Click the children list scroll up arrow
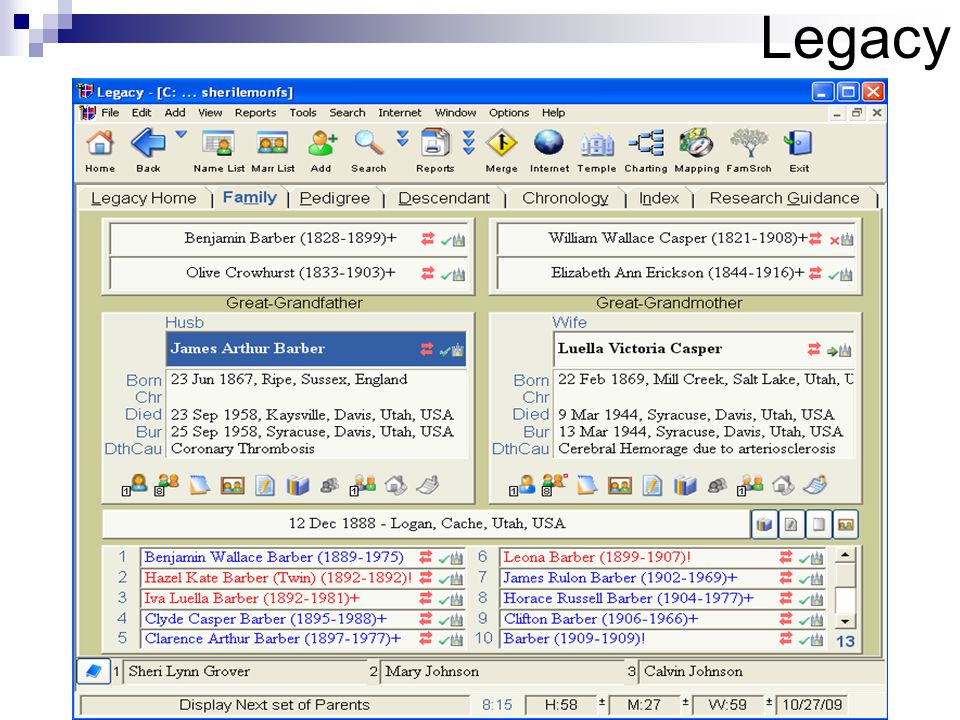 (845, 555)
